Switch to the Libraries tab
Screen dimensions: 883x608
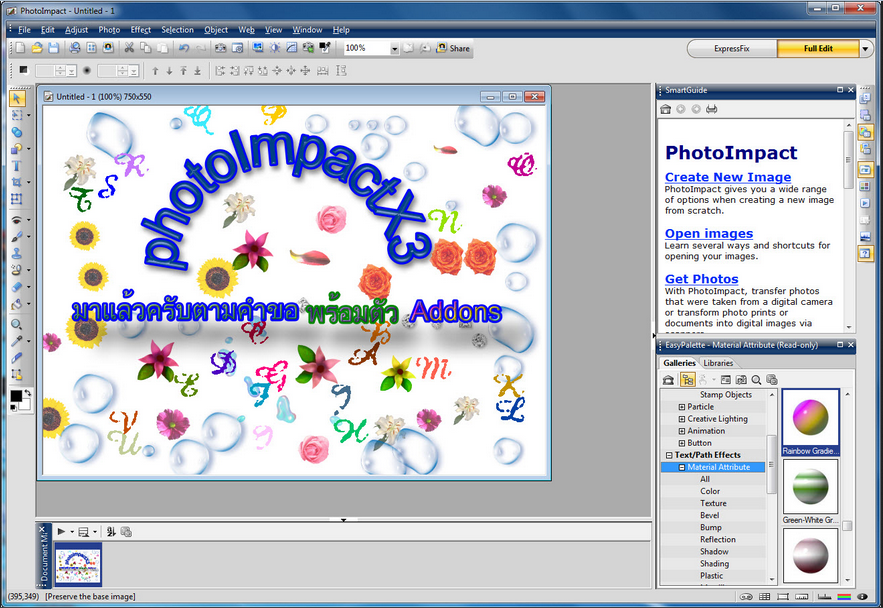tap(717, 363)
